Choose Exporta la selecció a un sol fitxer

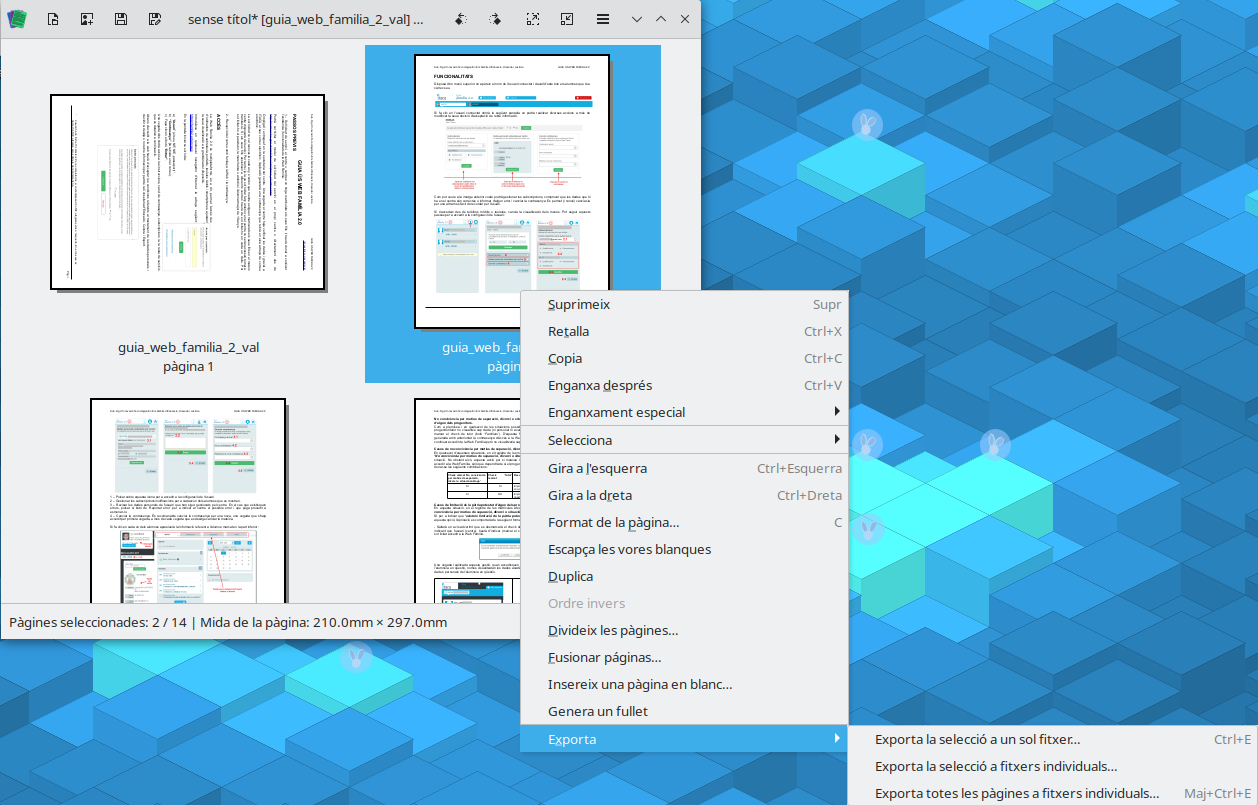coord(977,740)
